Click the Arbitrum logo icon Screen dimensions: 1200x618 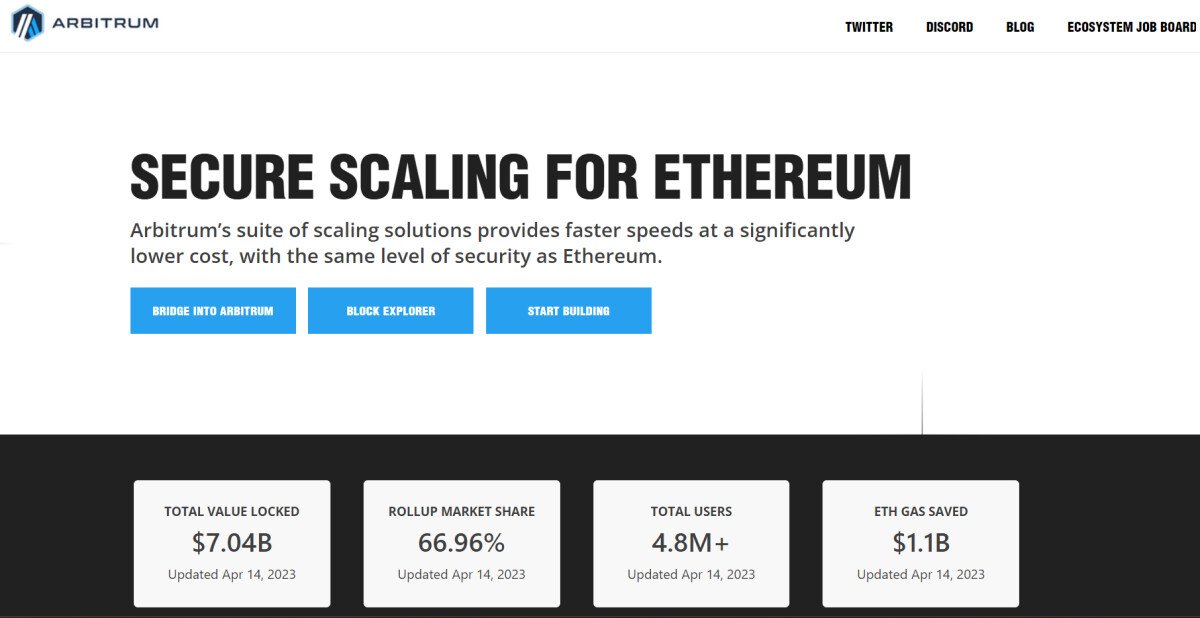(x=27, y=23)
